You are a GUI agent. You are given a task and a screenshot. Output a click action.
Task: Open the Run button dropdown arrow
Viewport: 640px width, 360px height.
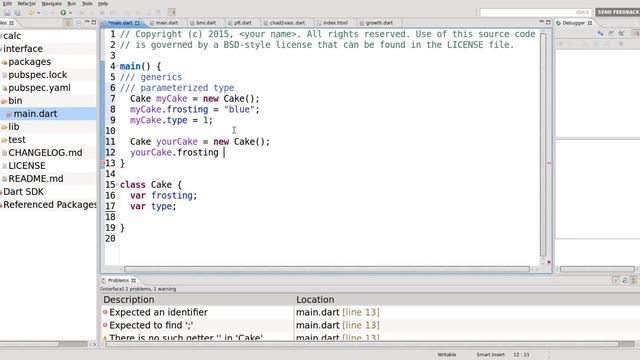tap(70, 13)
